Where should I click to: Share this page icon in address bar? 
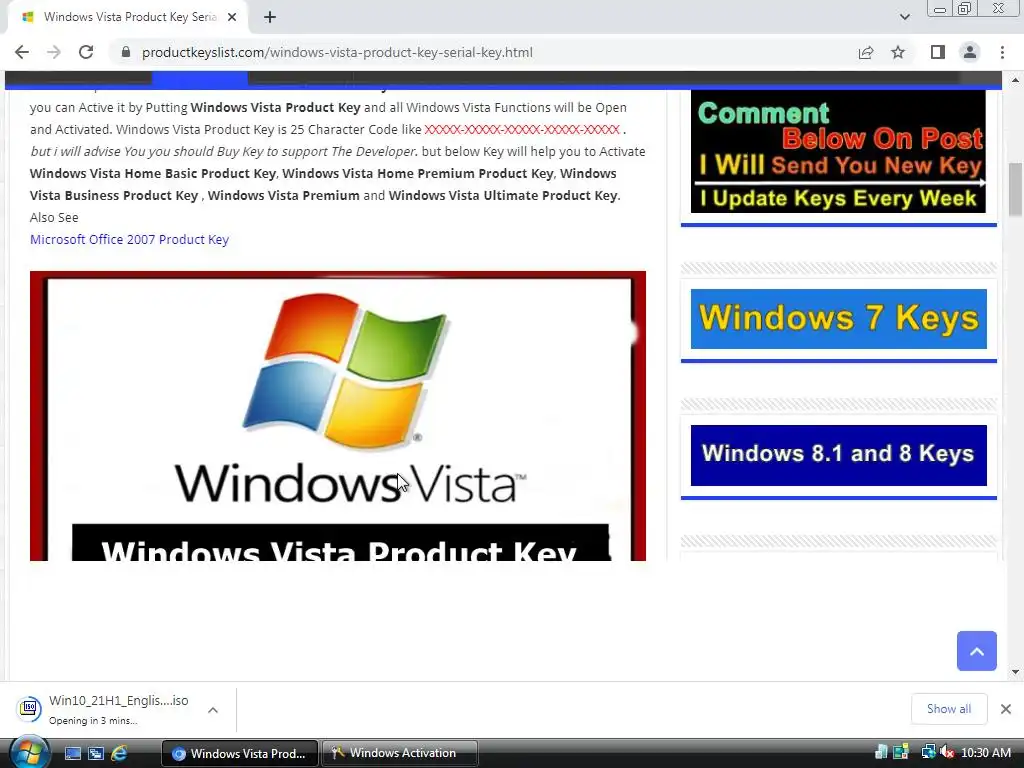pyautogui.click(x=866, y=52)
